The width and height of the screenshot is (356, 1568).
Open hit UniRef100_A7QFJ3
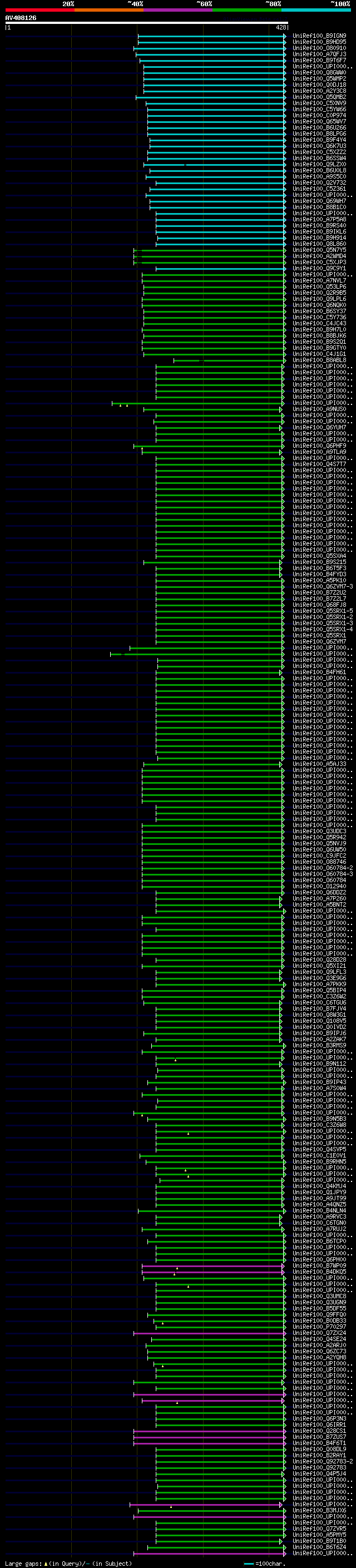tap(319, 54)
